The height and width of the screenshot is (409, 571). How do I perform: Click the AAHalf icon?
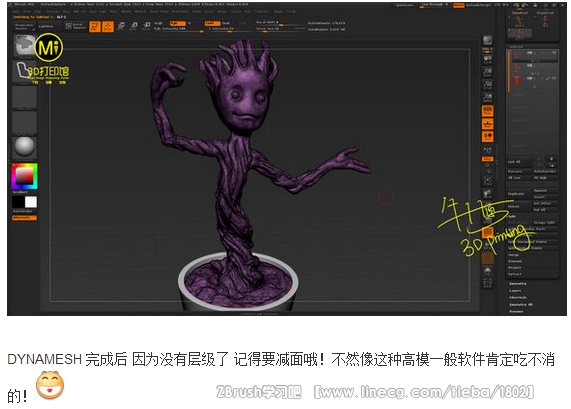click(487, 97)
